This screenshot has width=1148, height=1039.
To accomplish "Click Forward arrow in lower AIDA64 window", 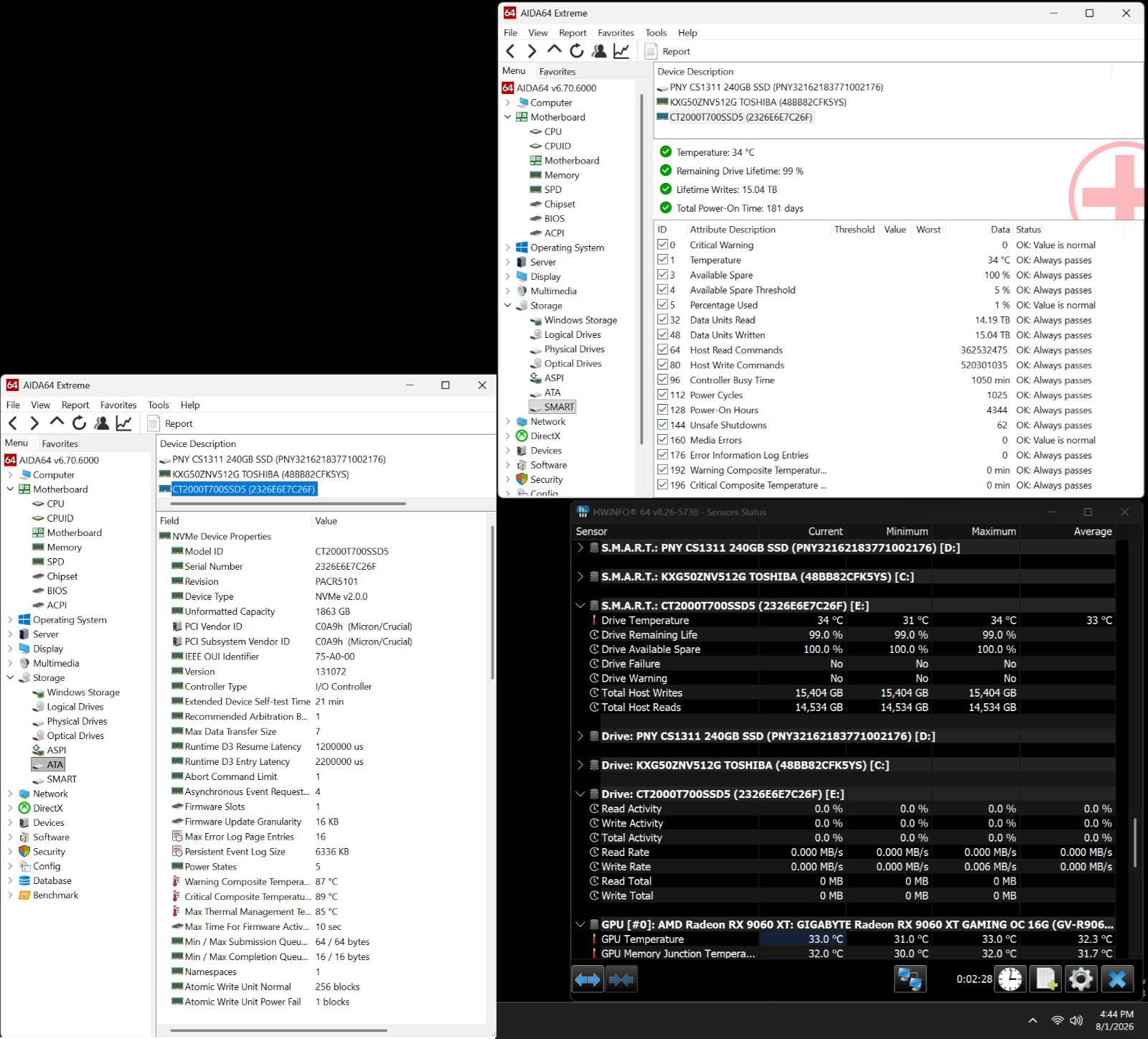I will pos(34,423).
